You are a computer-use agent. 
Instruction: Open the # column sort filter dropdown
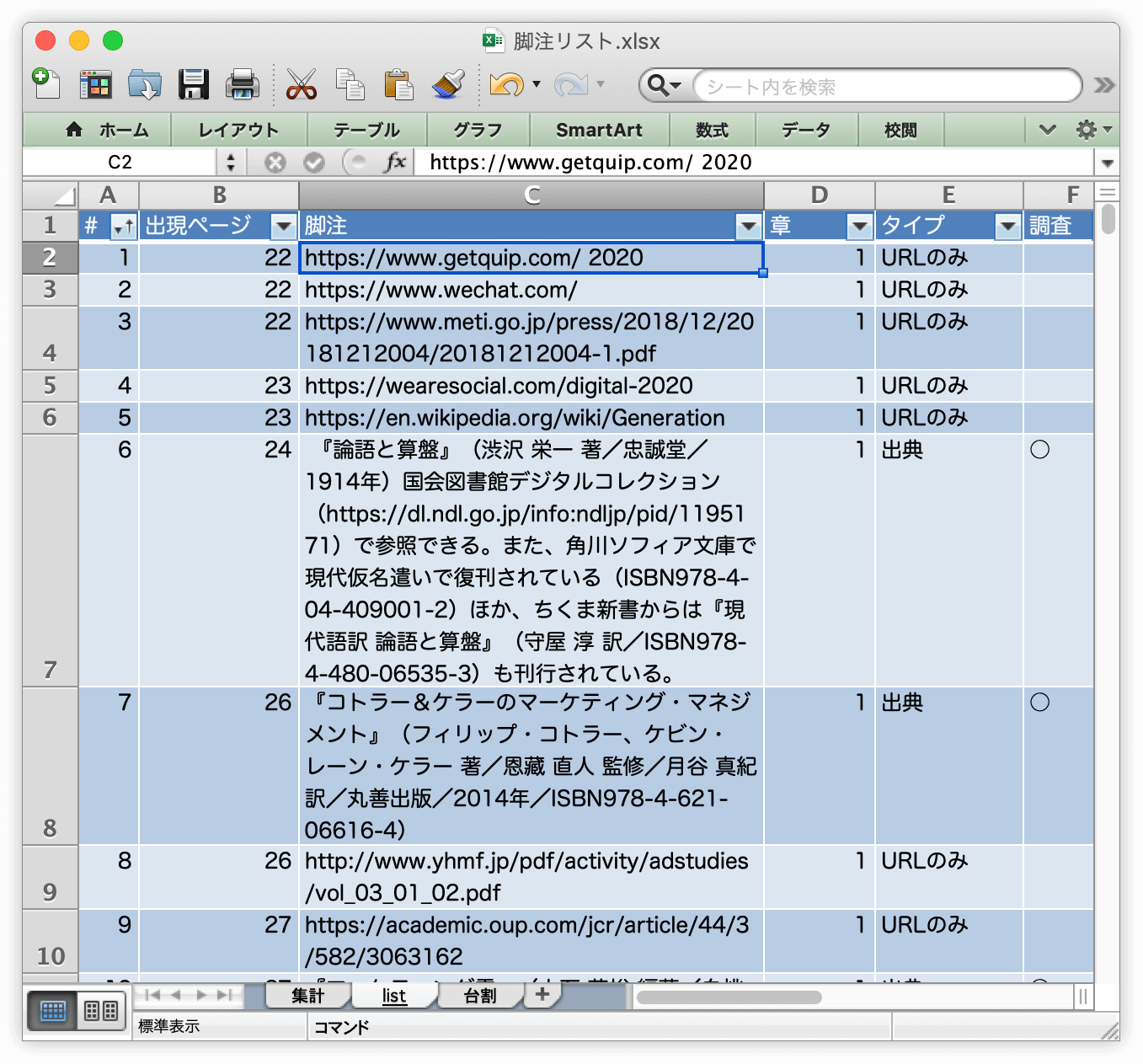click(124, 226)
